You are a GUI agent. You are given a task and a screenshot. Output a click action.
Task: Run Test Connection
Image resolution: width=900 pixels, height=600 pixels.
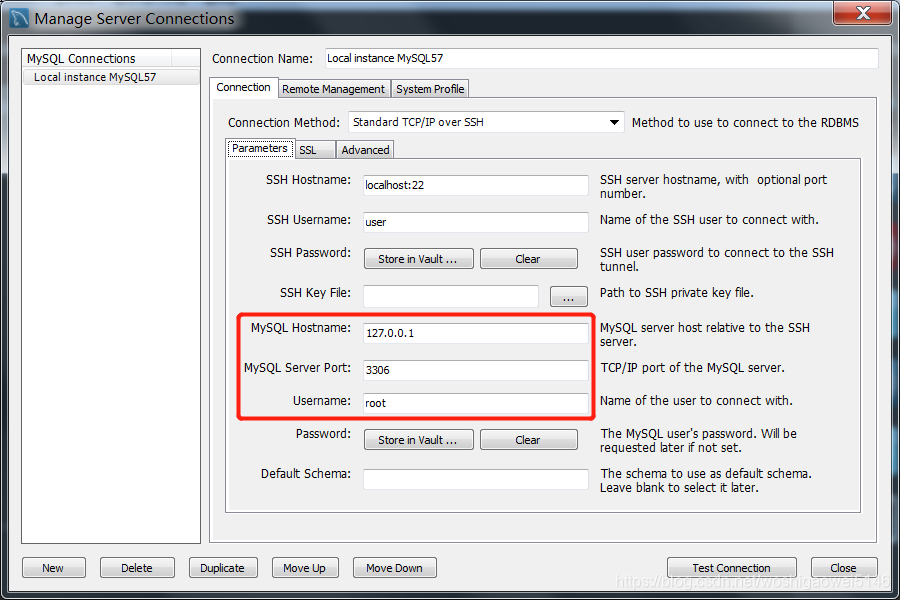[x=731, y=567]
